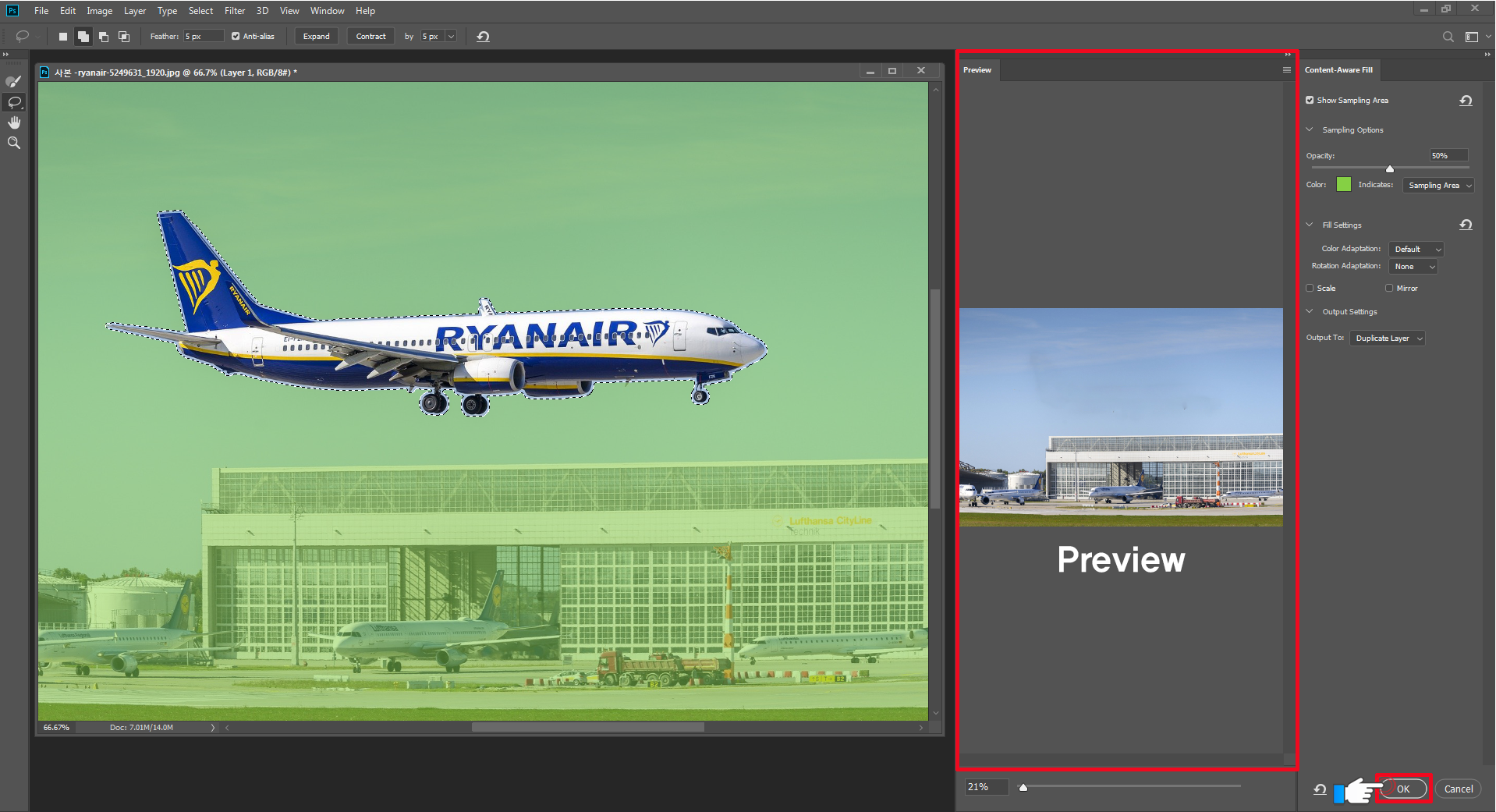Open the Window menu
This screenshot has height=812, width=1496.
tap(327, 11)
